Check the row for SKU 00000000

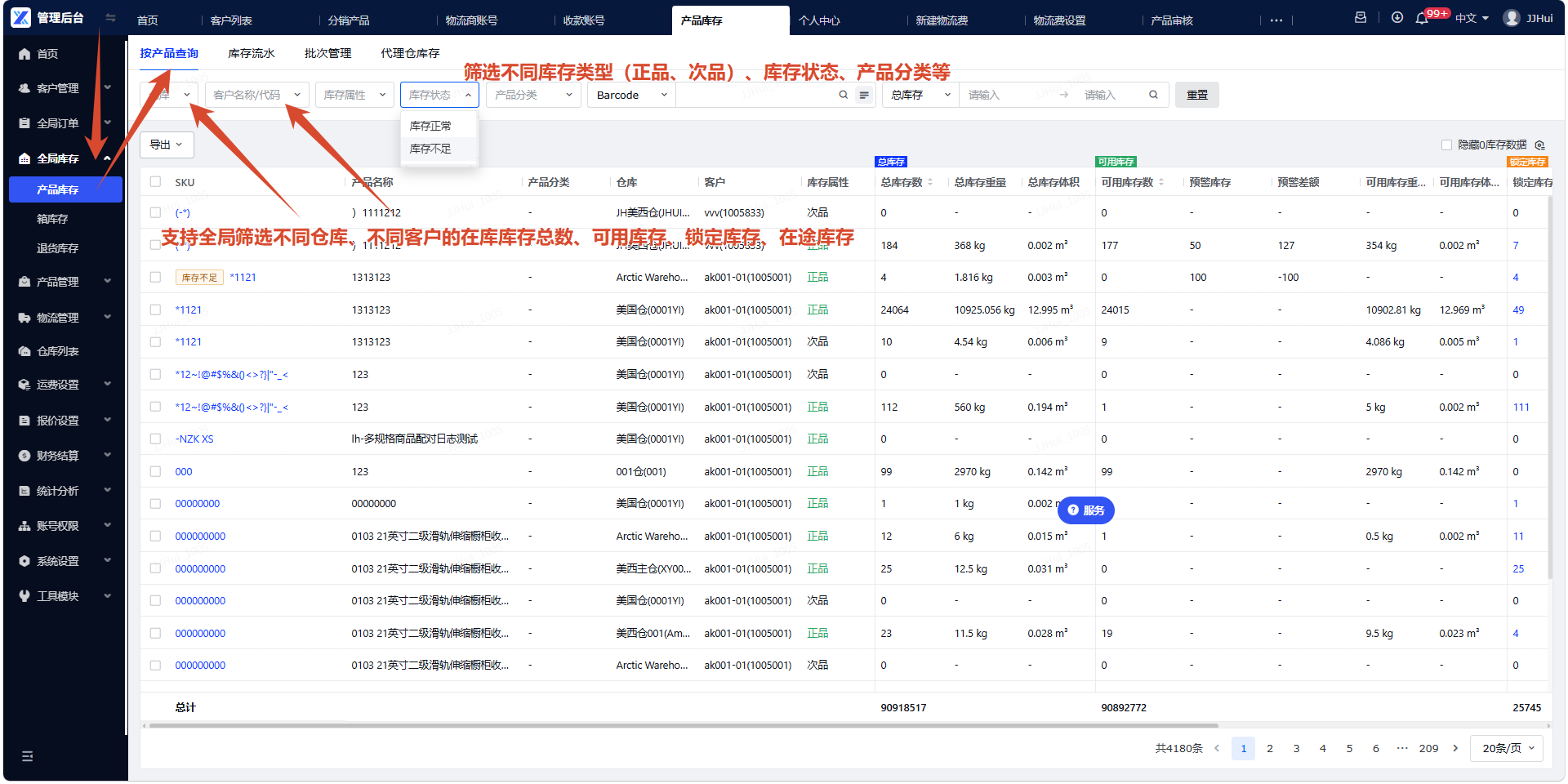coord(155,504)
